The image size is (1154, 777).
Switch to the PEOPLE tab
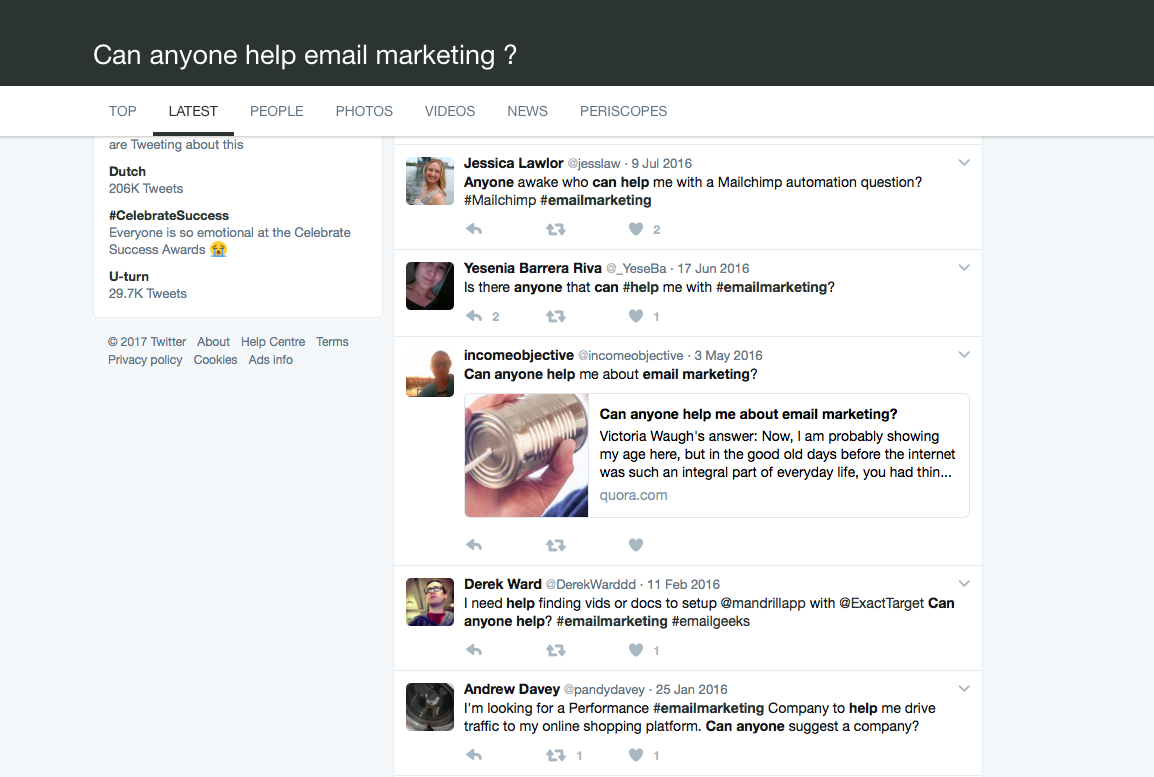pyautogui.click(x=277, y=111)
